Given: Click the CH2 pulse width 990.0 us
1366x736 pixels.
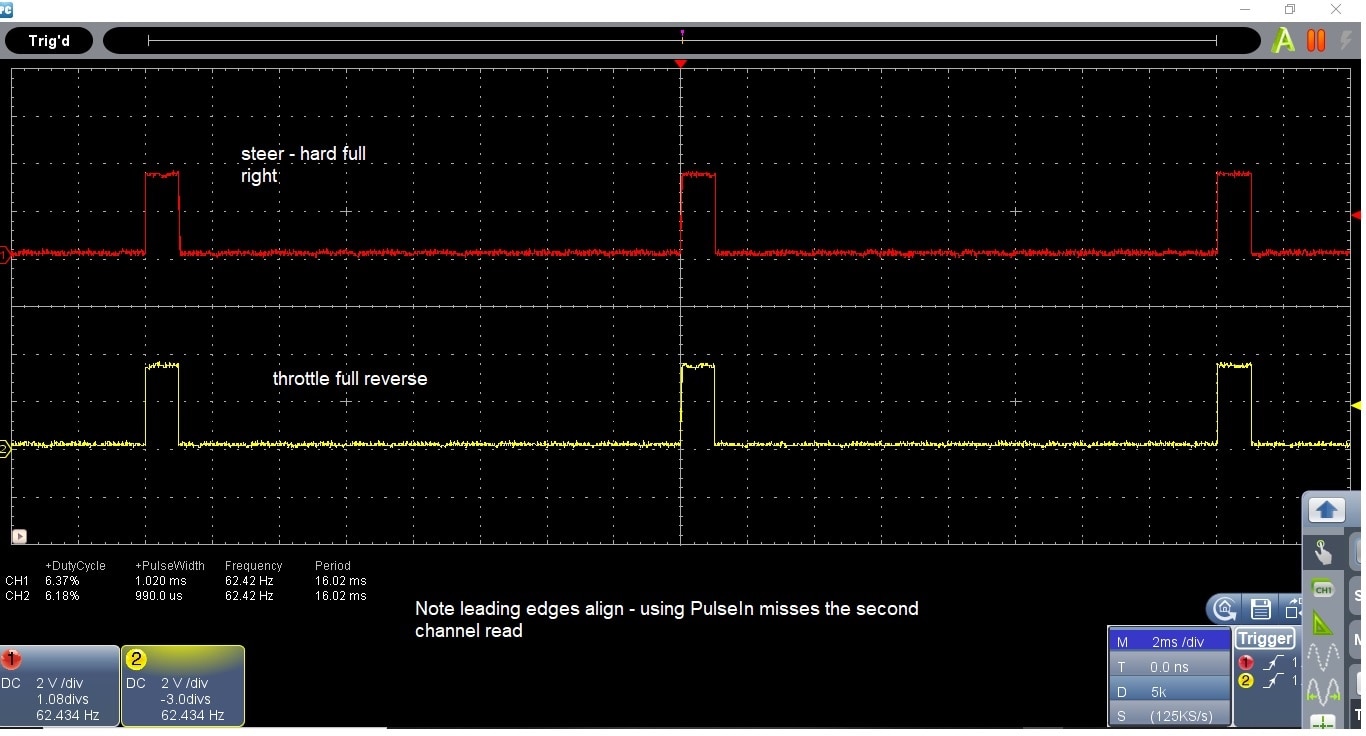Looking at the screenshot, I should [x=161, y=596].
